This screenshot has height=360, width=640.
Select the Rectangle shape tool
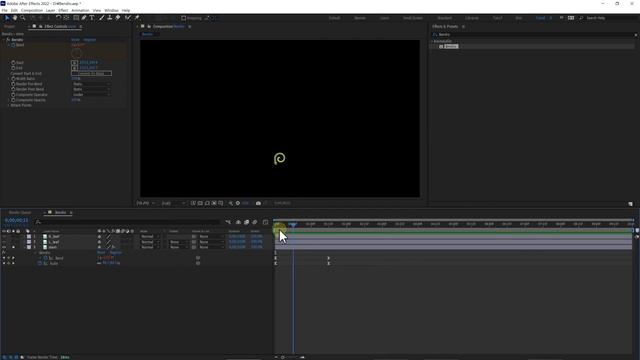tap(76, 18)
